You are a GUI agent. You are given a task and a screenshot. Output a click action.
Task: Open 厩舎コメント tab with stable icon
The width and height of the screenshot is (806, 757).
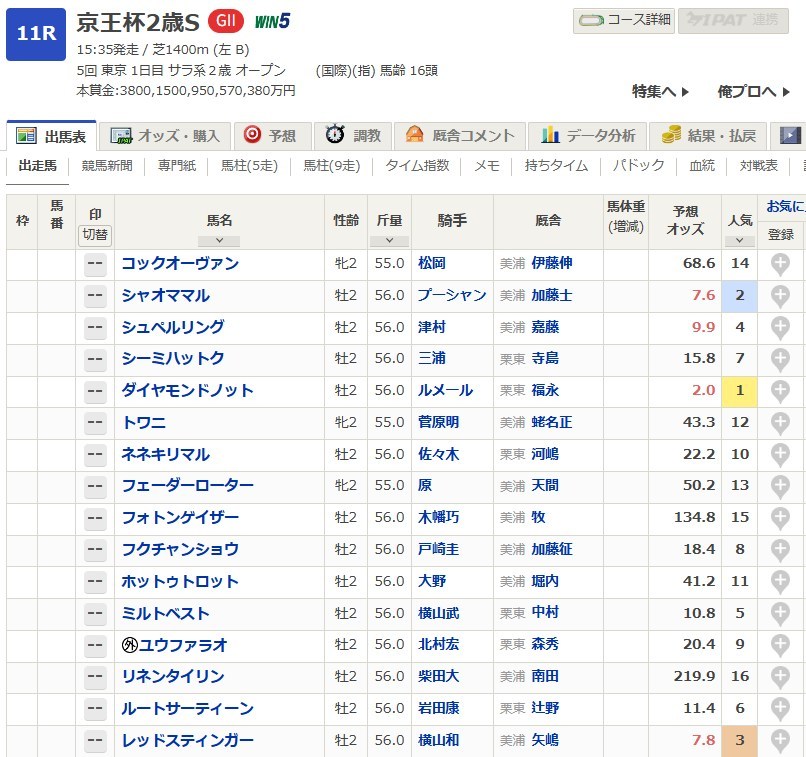tap(460, 136)
